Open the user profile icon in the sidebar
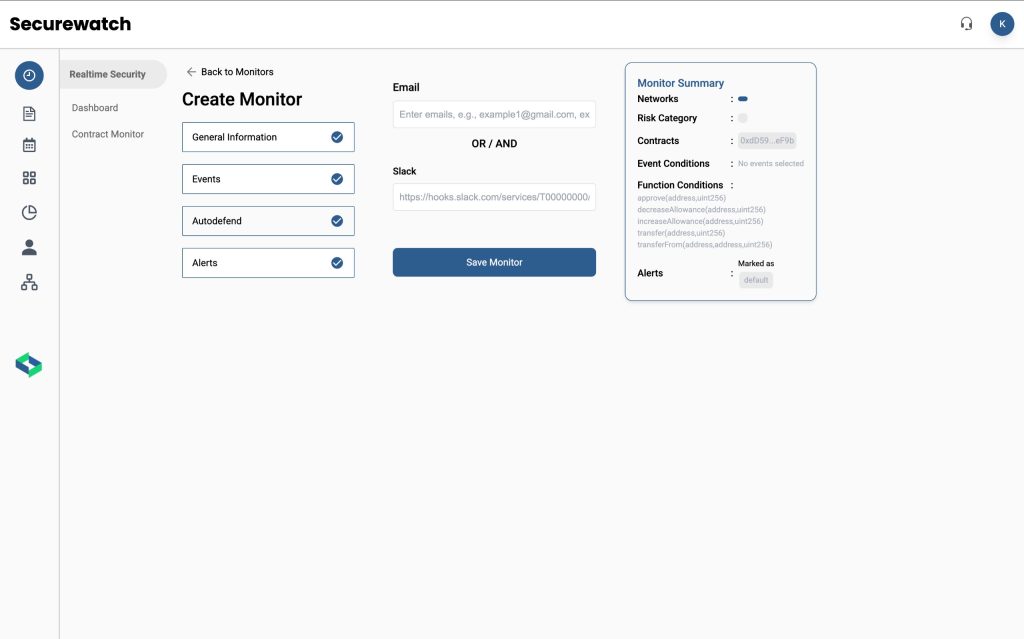The height and width of the screenshot is (639, 1024). point(29,247)
